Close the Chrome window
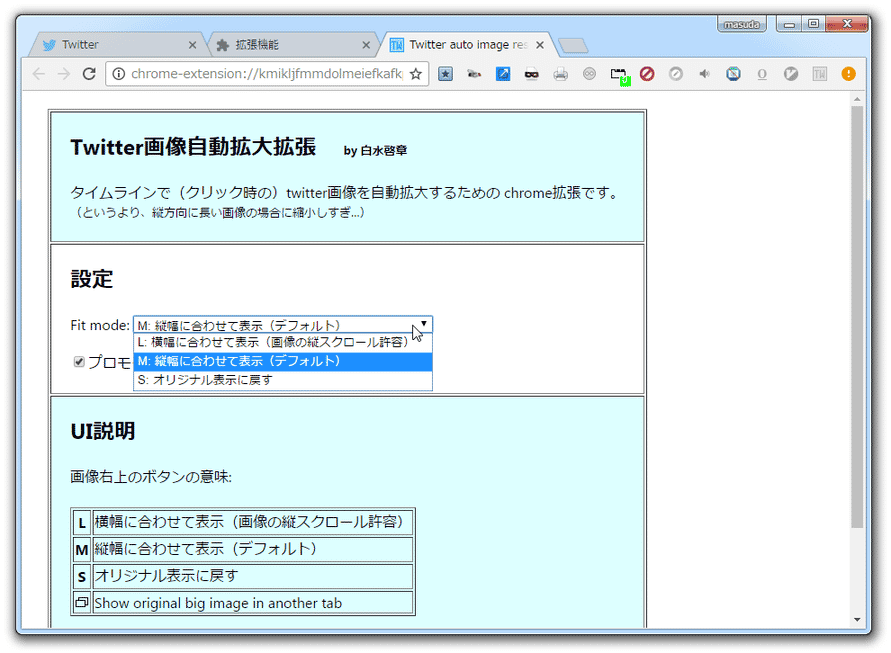Image resolution: width=891 pixels, height=653 pixels. [x=847, y=24]
